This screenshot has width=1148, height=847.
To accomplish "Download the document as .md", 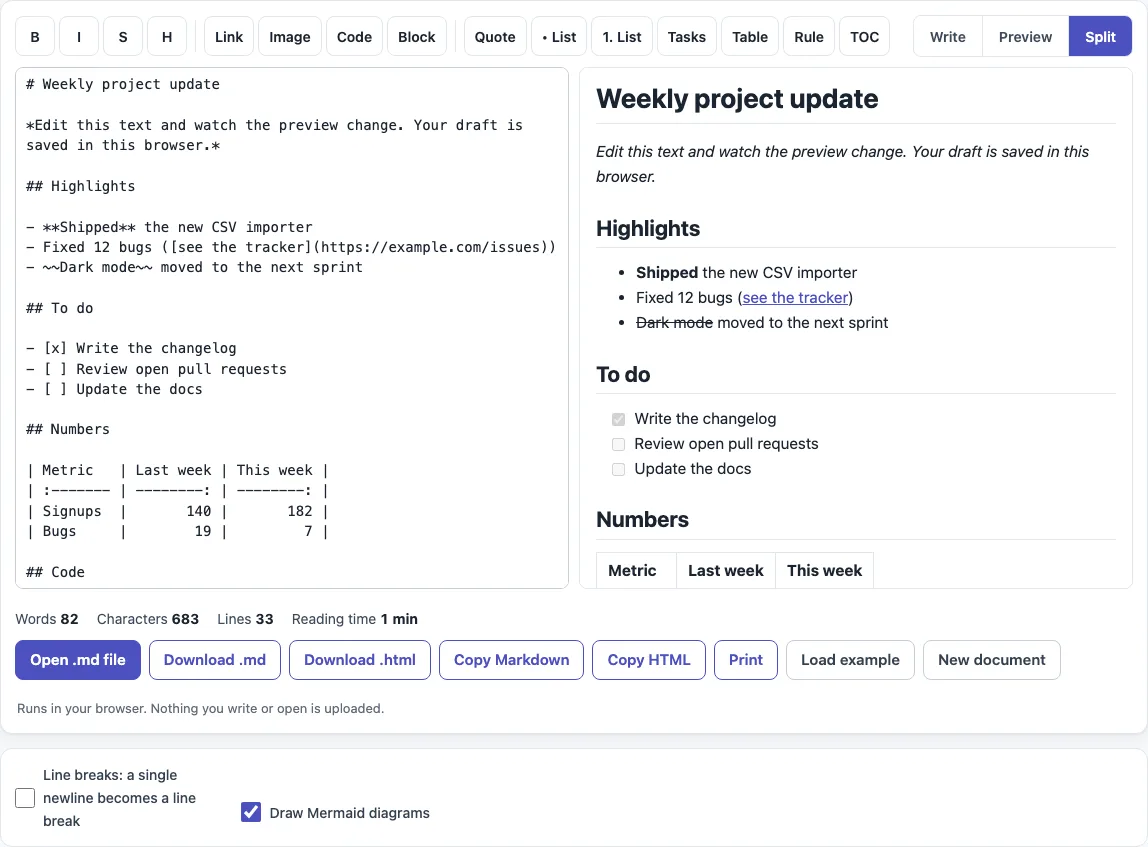I will pos(215,660).
